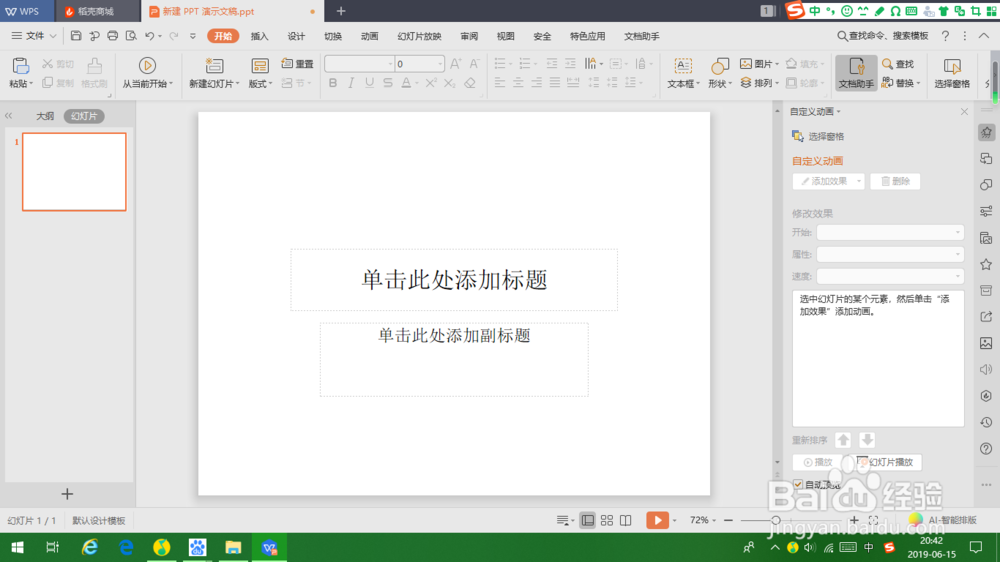Toggle Superscript formatting
Image resolution: width=1000 pixels, height=562 pixels.
pyautogui.click(x=431, y=83)
